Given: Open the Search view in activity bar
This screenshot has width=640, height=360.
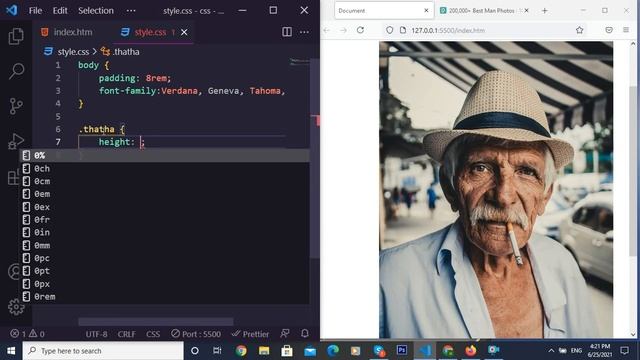Looking at the screenshot, I should click(x=16, y=71).
